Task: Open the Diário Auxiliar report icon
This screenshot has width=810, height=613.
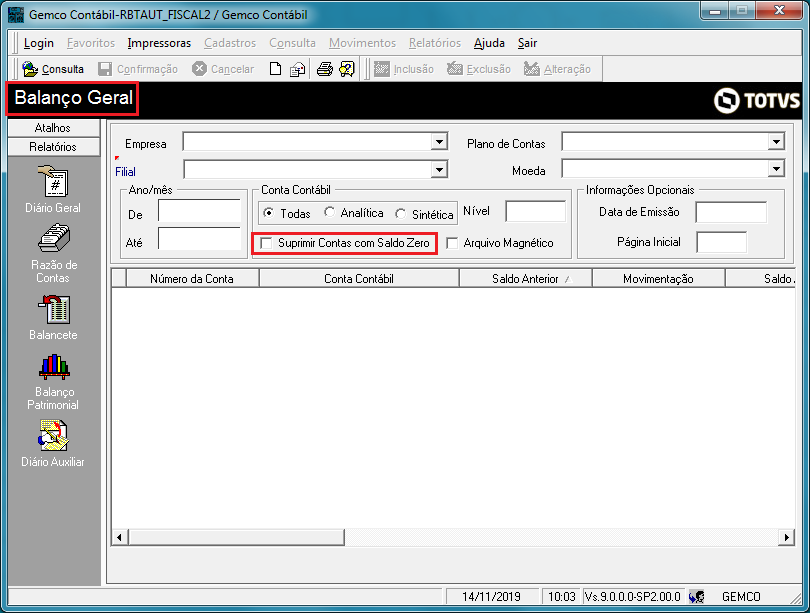Action: click(53, 435)
